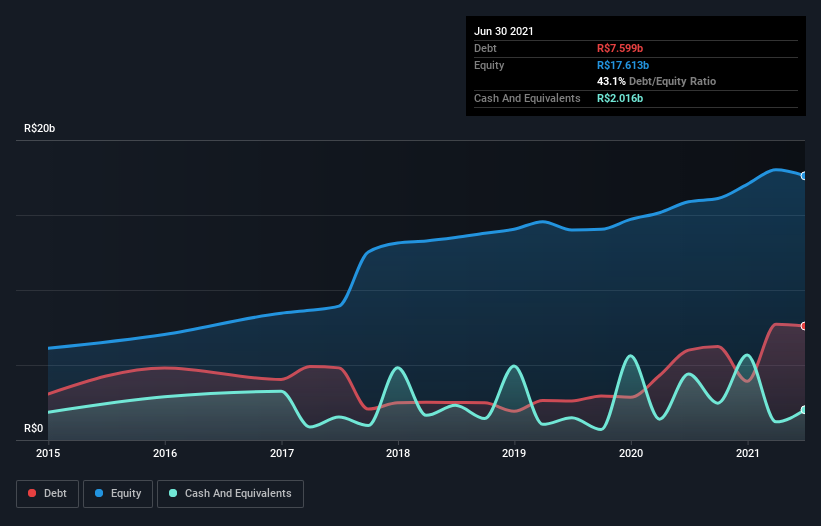Click the R$0 y-axis label
This screenshot has width=821, height=526.
[34, 429]
